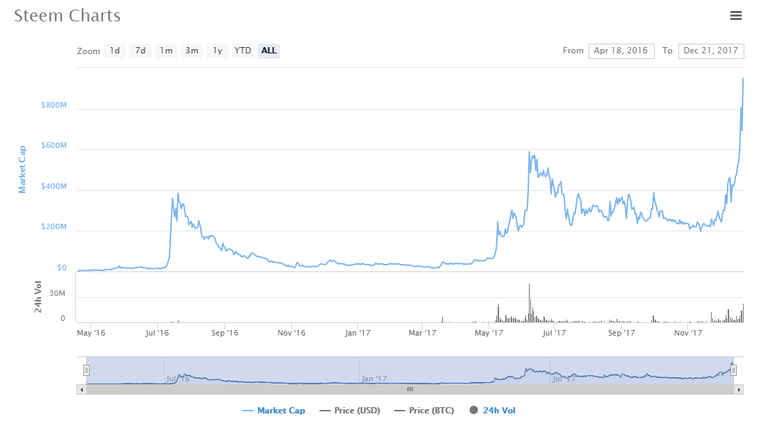Click the Market Cap axis title
This screenshot has height=423, width=768.
point(22,169)
